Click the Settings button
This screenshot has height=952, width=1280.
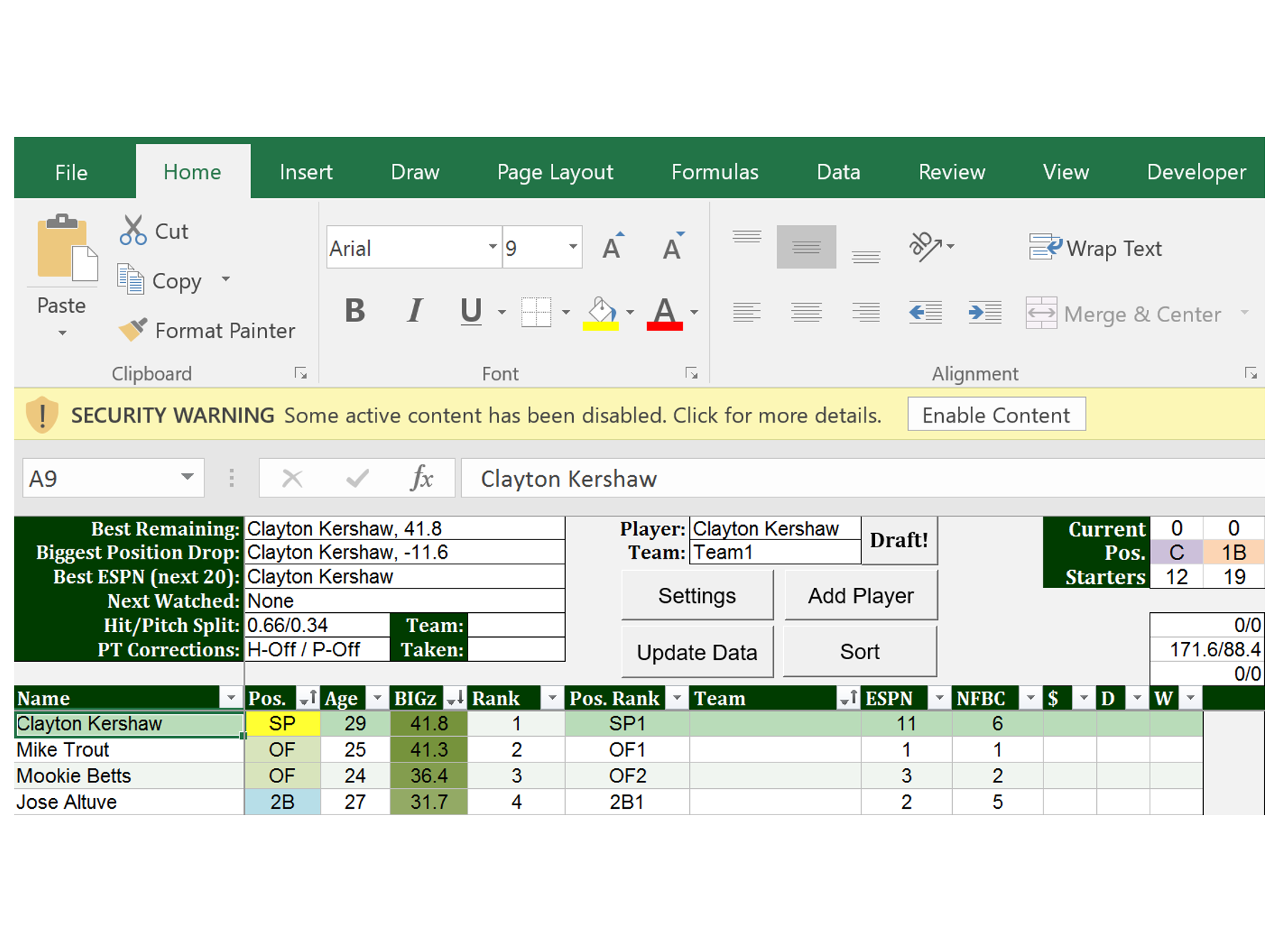696,596
